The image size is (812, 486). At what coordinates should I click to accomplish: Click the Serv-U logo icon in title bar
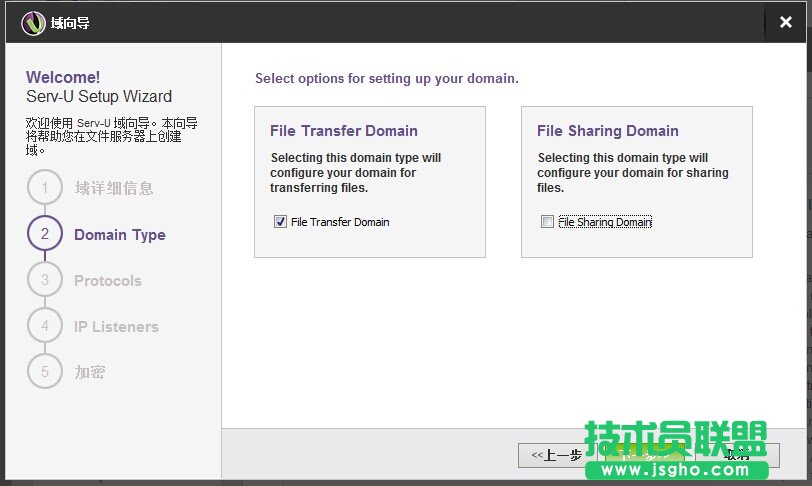click(x=33, y=22)
